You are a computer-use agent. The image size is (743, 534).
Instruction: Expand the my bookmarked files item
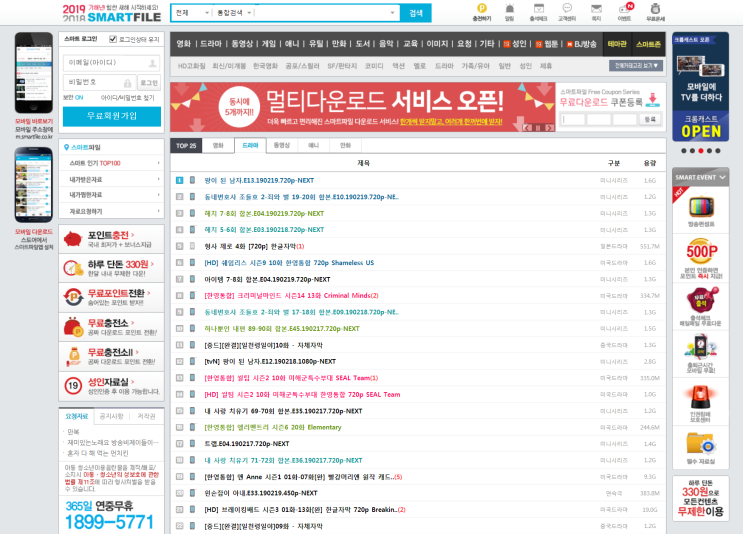pyautogui.click(x=112, y=195)
